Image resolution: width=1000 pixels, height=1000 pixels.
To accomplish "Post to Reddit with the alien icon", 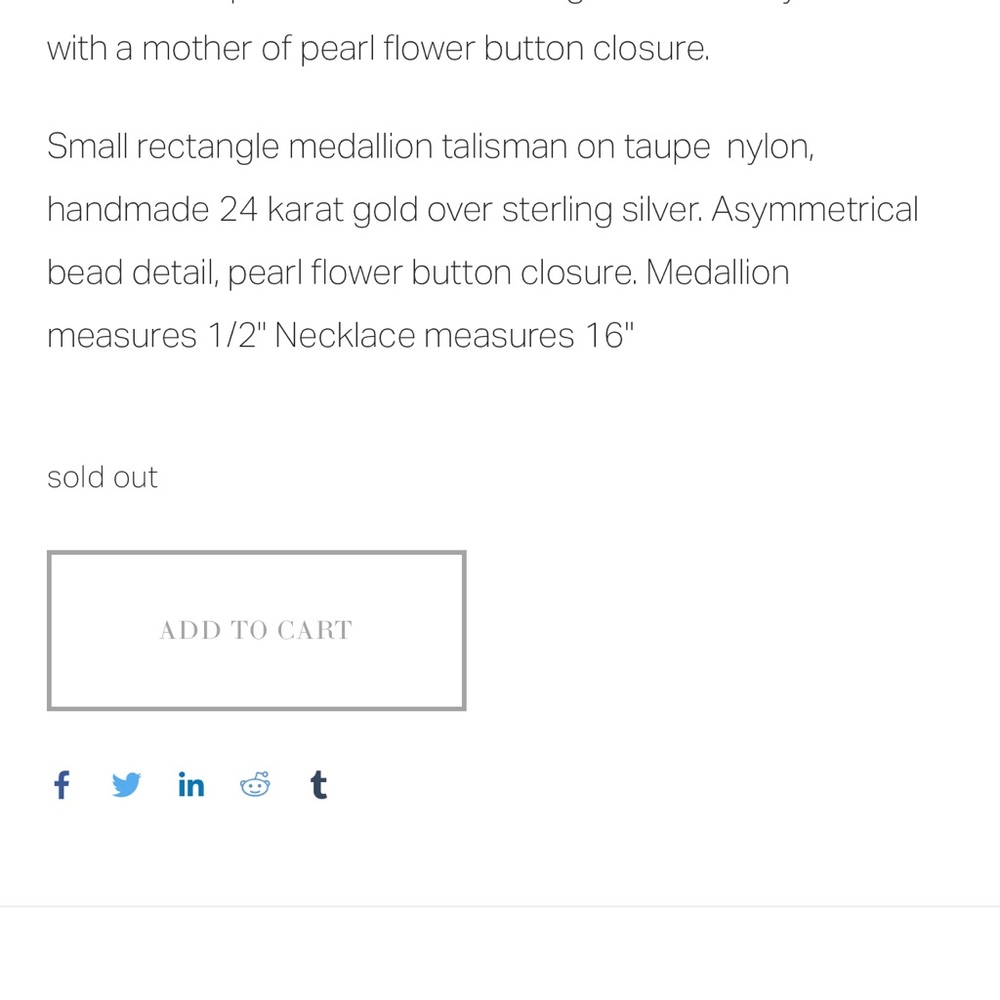I will point(255,784).
